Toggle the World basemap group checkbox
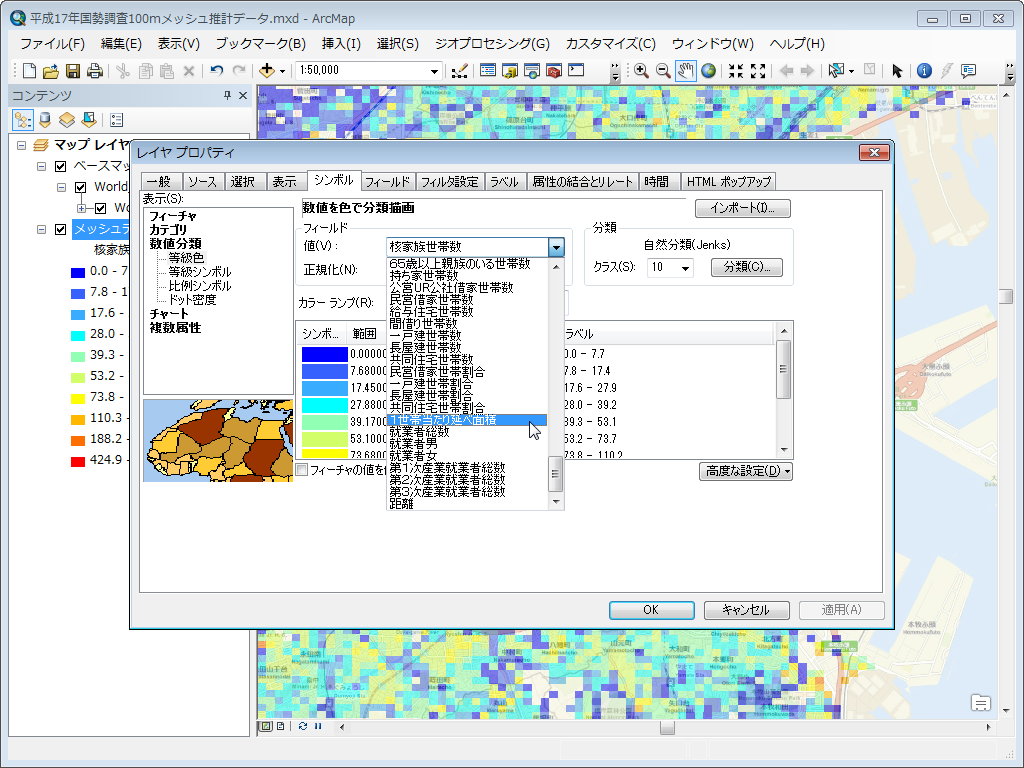Image resolution: width=1024 pixels, height=768 pixels. pyautogui.click(x=80, y=187)
